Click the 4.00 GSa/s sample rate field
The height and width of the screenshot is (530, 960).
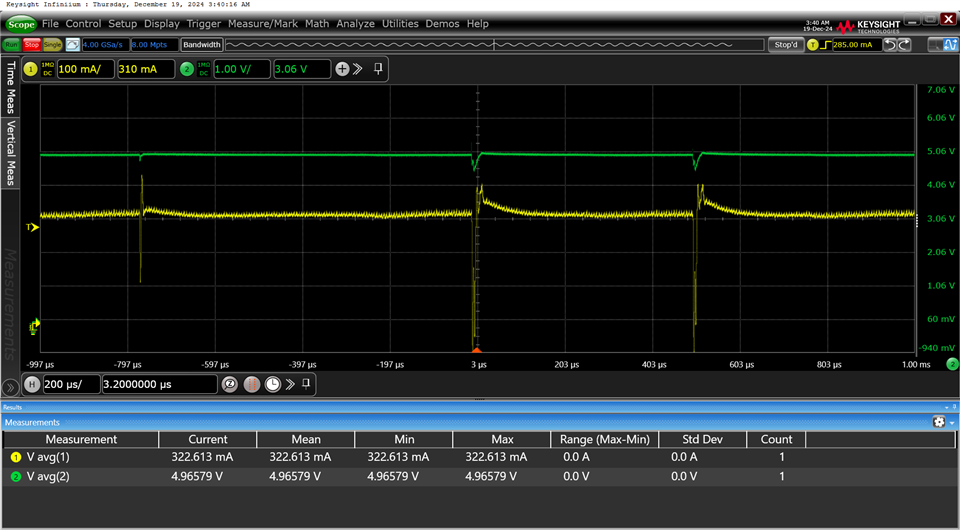[x=105, y=45]
